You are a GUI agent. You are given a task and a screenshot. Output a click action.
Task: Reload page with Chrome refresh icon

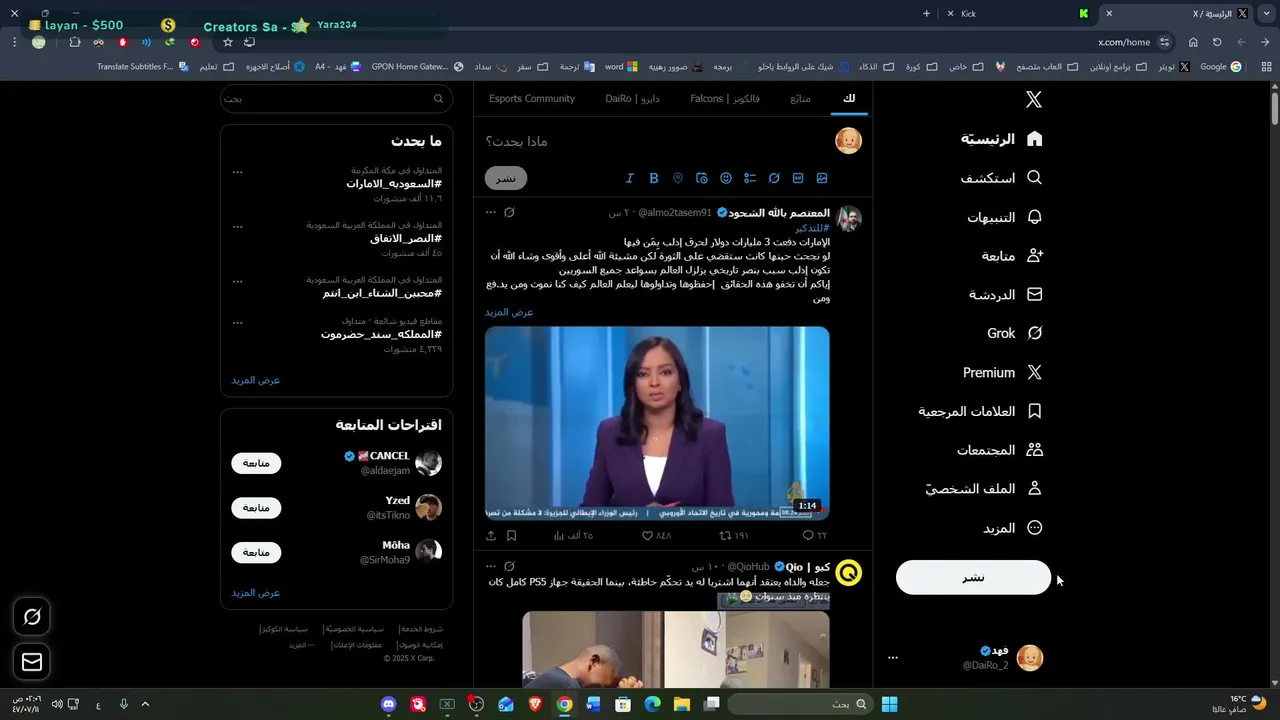point(1217,42)
